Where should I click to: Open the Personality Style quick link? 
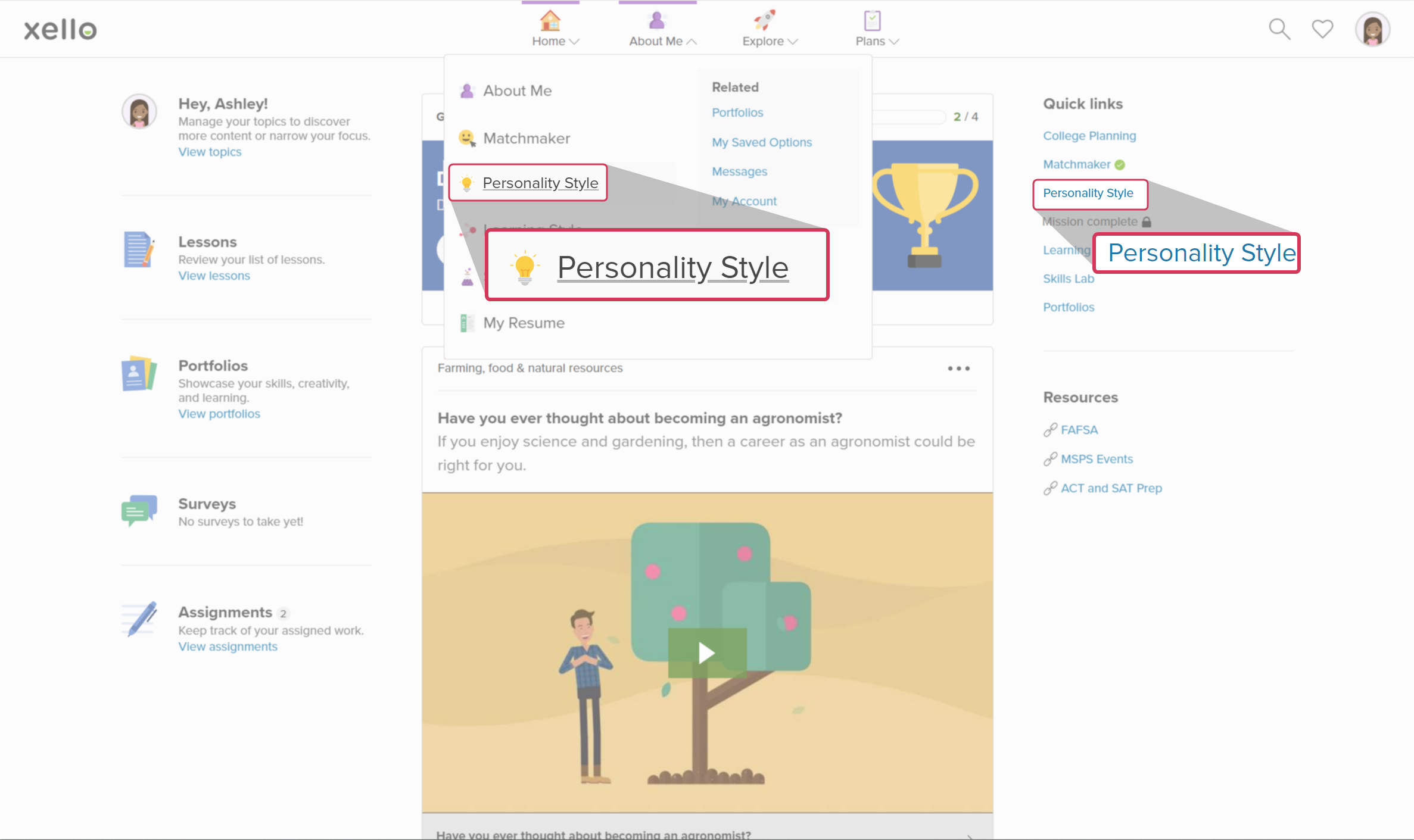[1088, 193]
